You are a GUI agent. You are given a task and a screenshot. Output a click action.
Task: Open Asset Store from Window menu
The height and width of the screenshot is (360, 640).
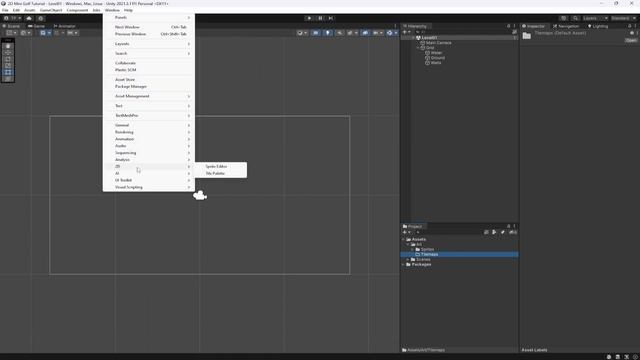[x=149, y=80]
